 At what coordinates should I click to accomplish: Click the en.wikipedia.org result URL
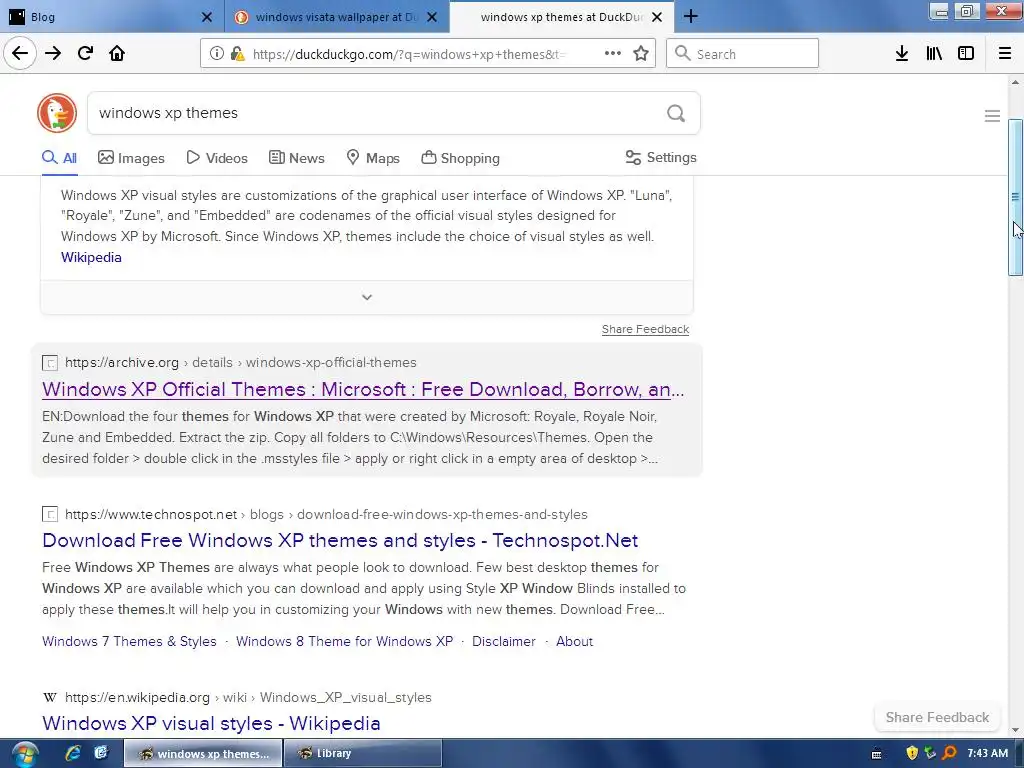point(248,697)
